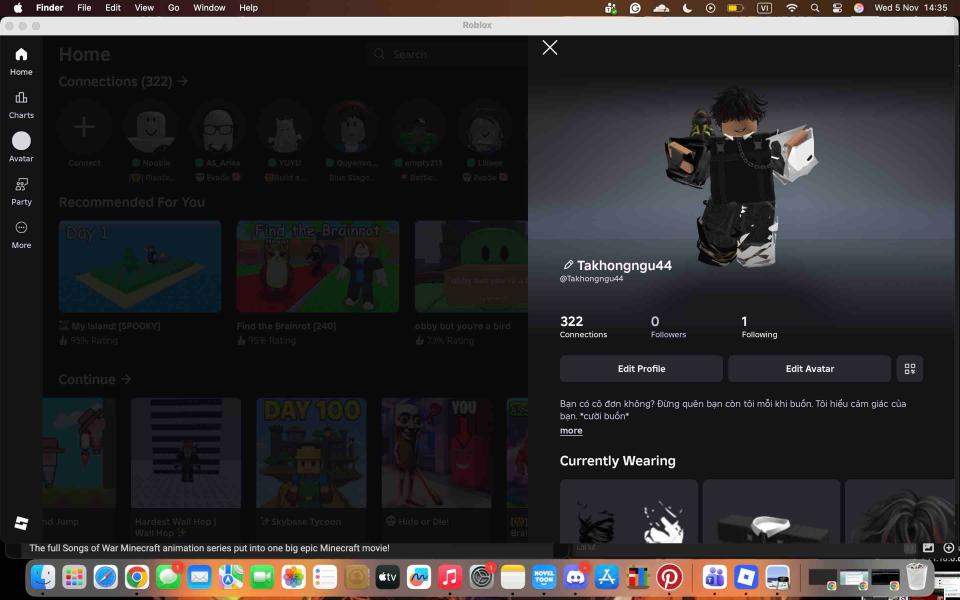
Task: Click the Connect plus icon under Connections
Action: 84,127
